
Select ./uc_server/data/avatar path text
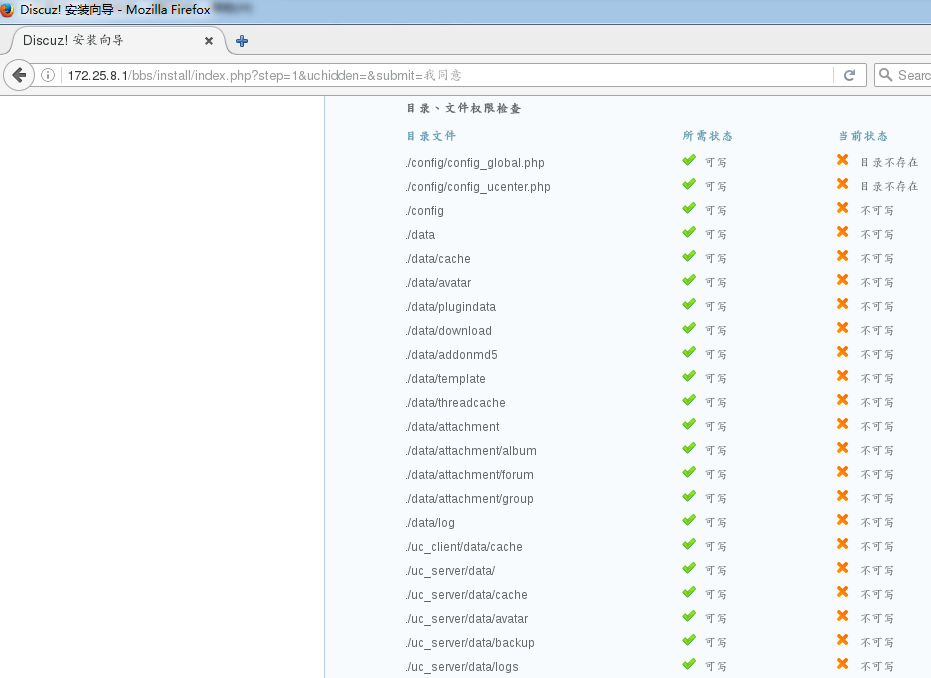467,619
